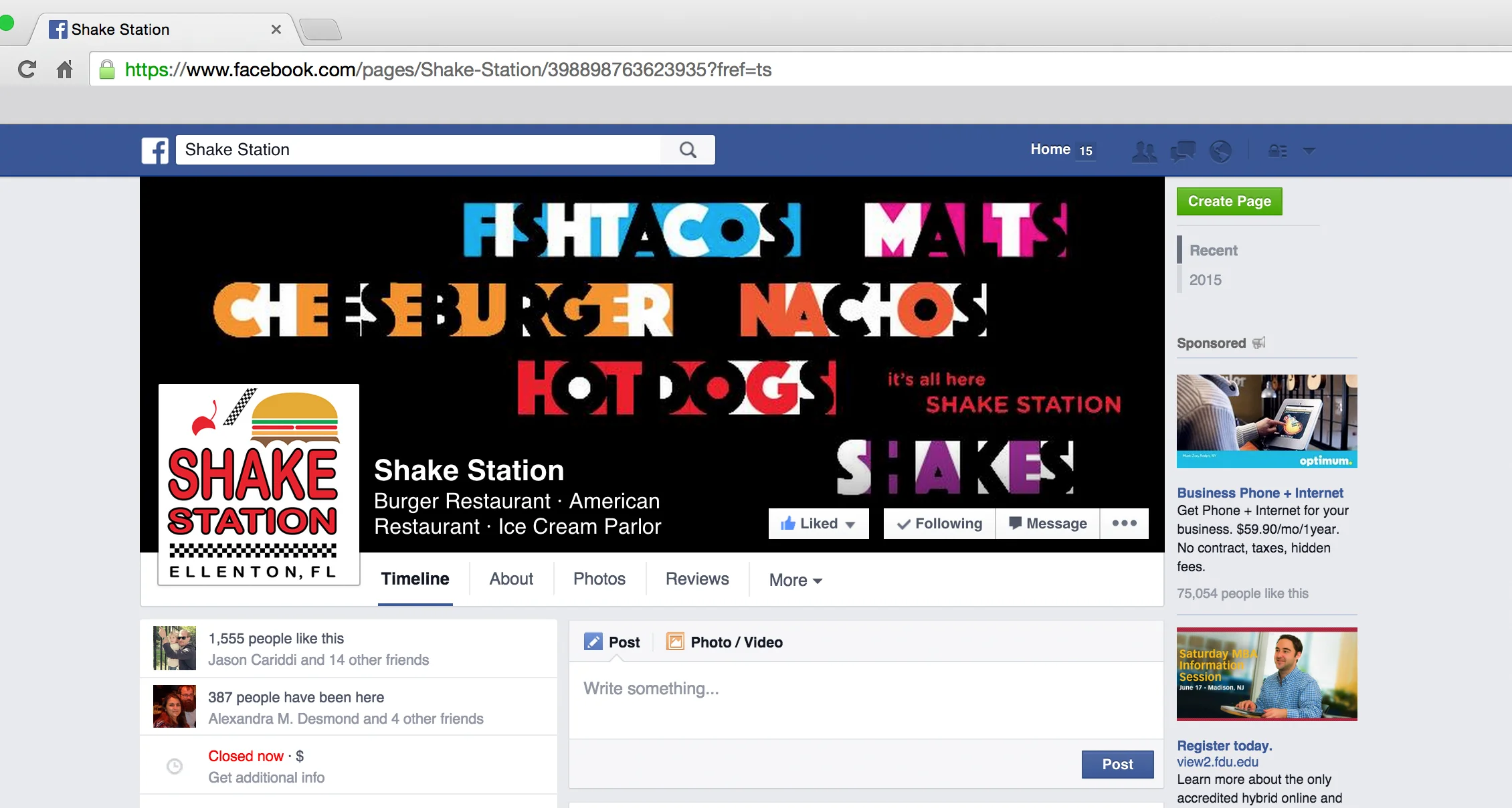The image size is (1512, 808).
Task: Expand the account dropdown arrow
Action: (1309, 151)
